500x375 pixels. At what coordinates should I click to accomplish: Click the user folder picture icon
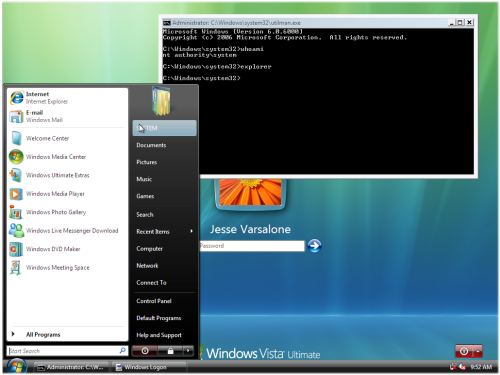tap(162, 101)
